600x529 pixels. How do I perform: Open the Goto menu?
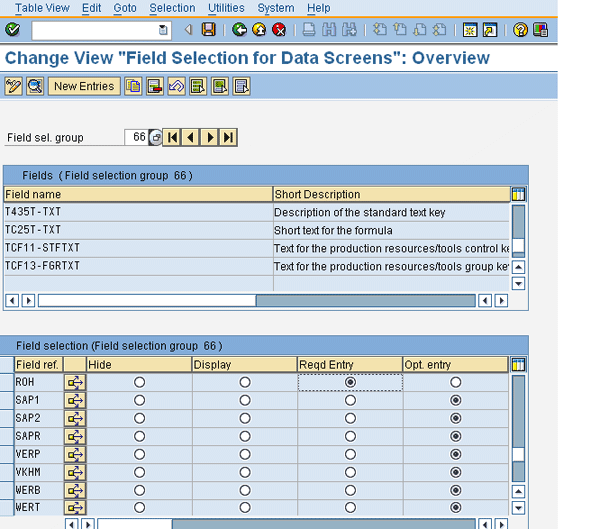tap(125, 8)
